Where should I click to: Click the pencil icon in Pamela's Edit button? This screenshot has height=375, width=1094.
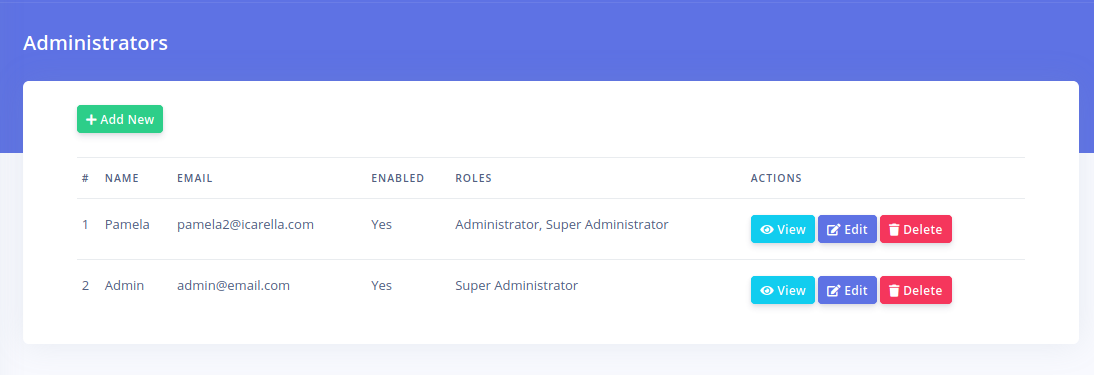coord(833,230)
